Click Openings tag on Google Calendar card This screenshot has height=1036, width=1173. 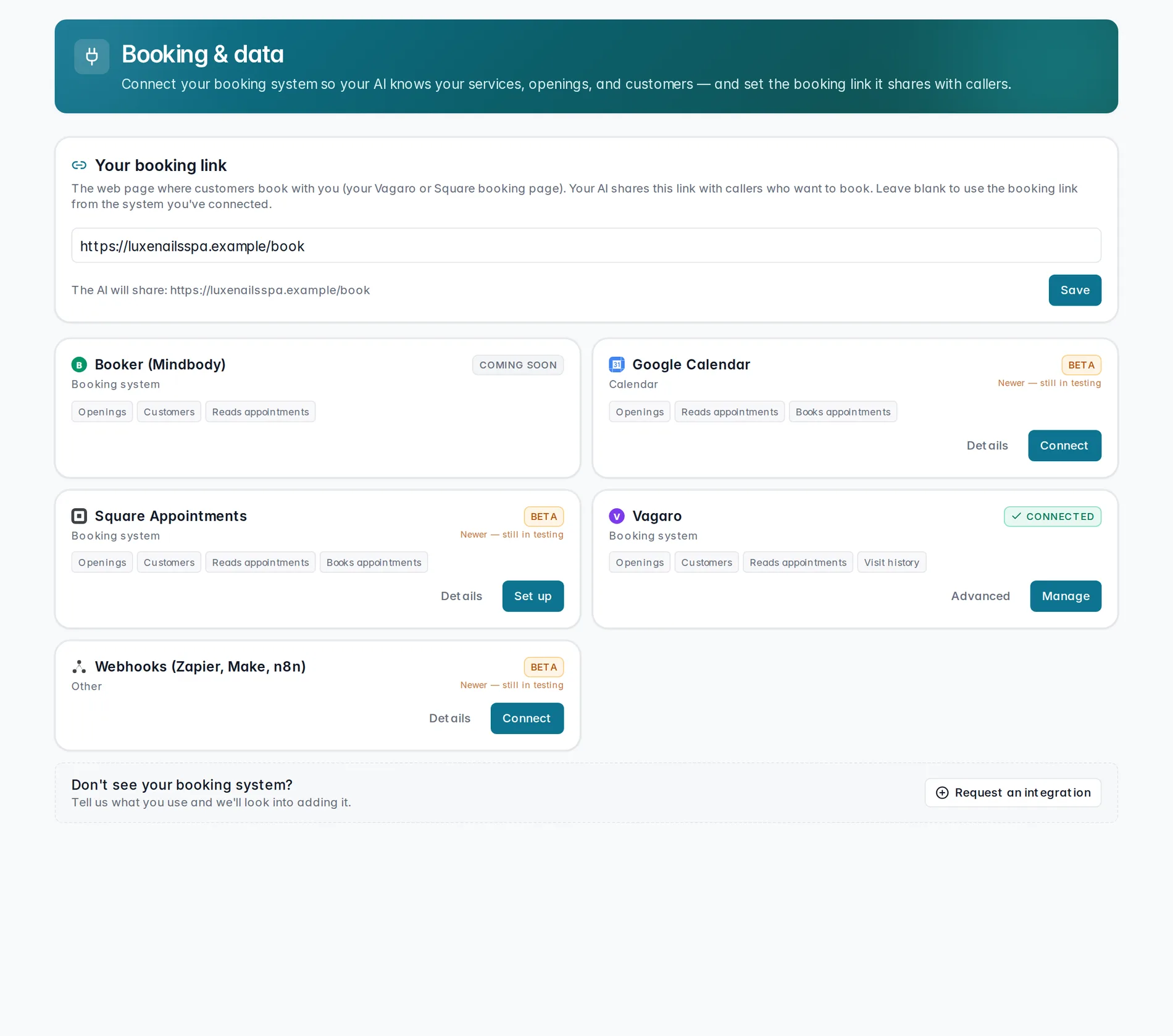pos(640,412)
